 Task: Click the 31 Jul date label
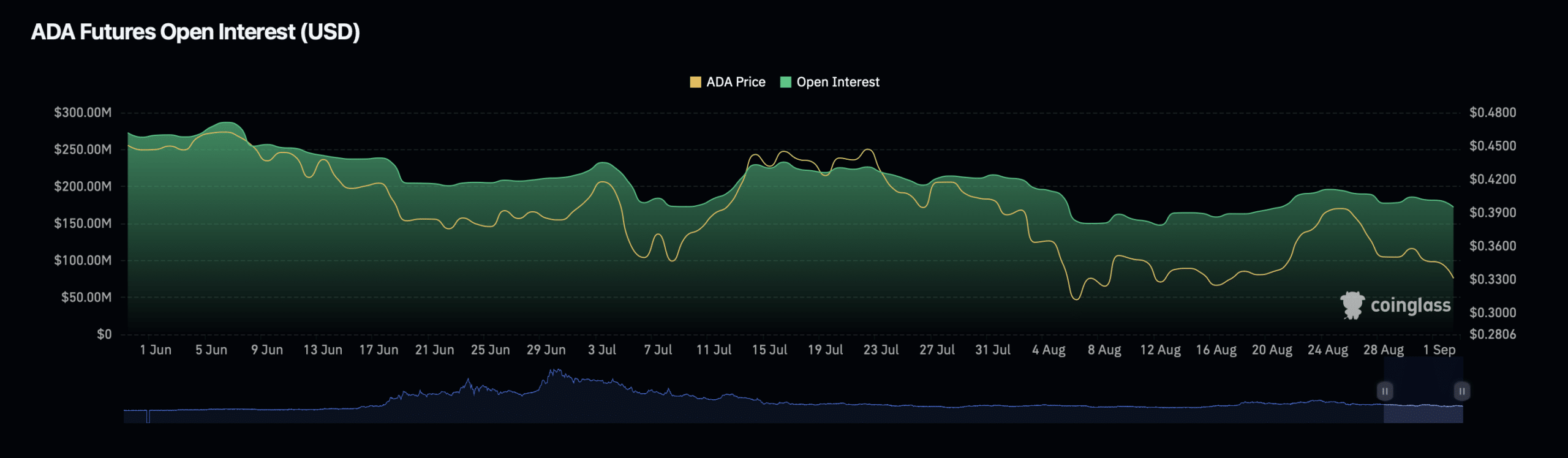993,350
